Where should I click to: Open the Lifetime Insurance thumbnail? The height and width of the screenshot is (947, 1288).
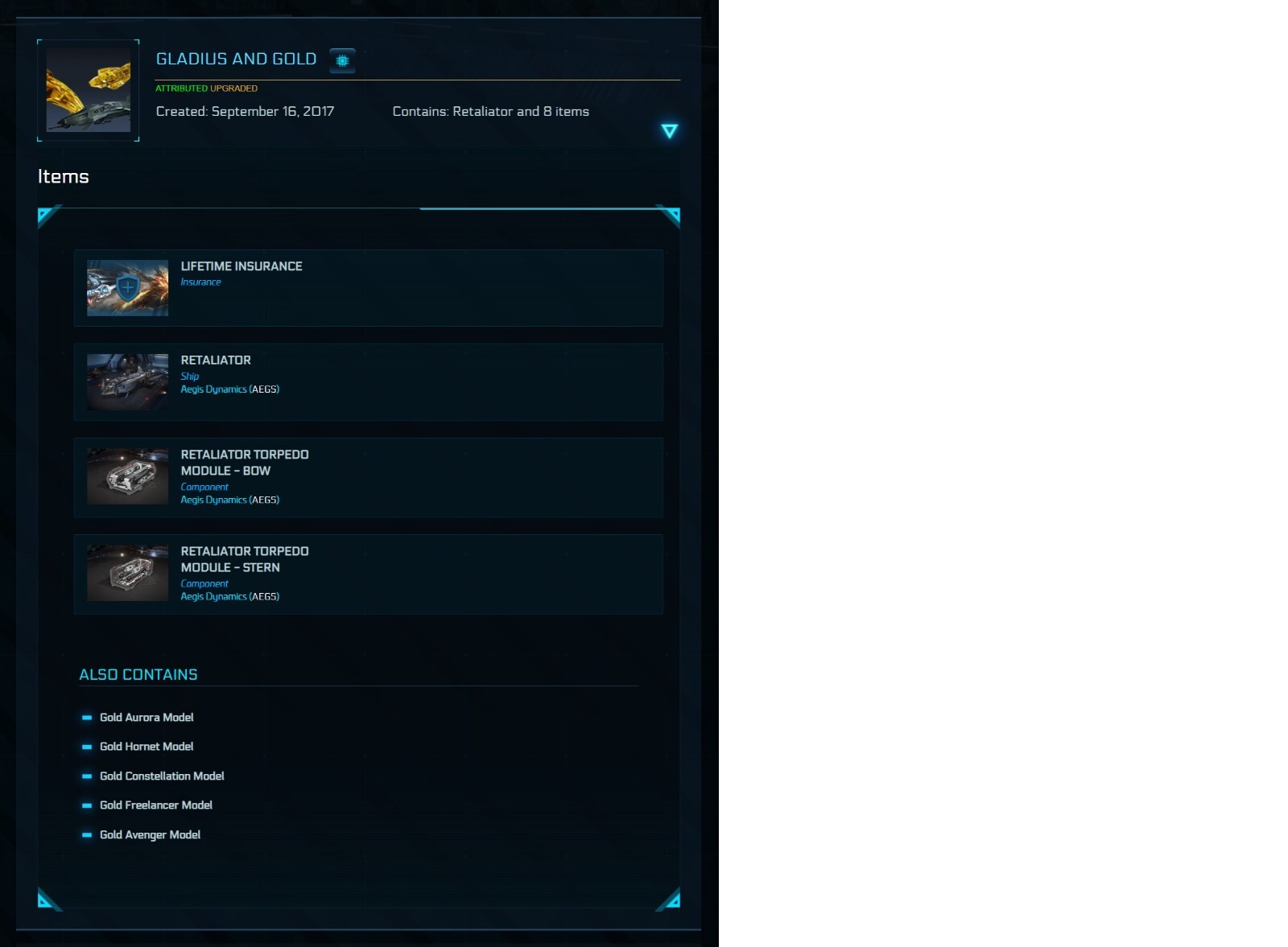tap(127, 288)
